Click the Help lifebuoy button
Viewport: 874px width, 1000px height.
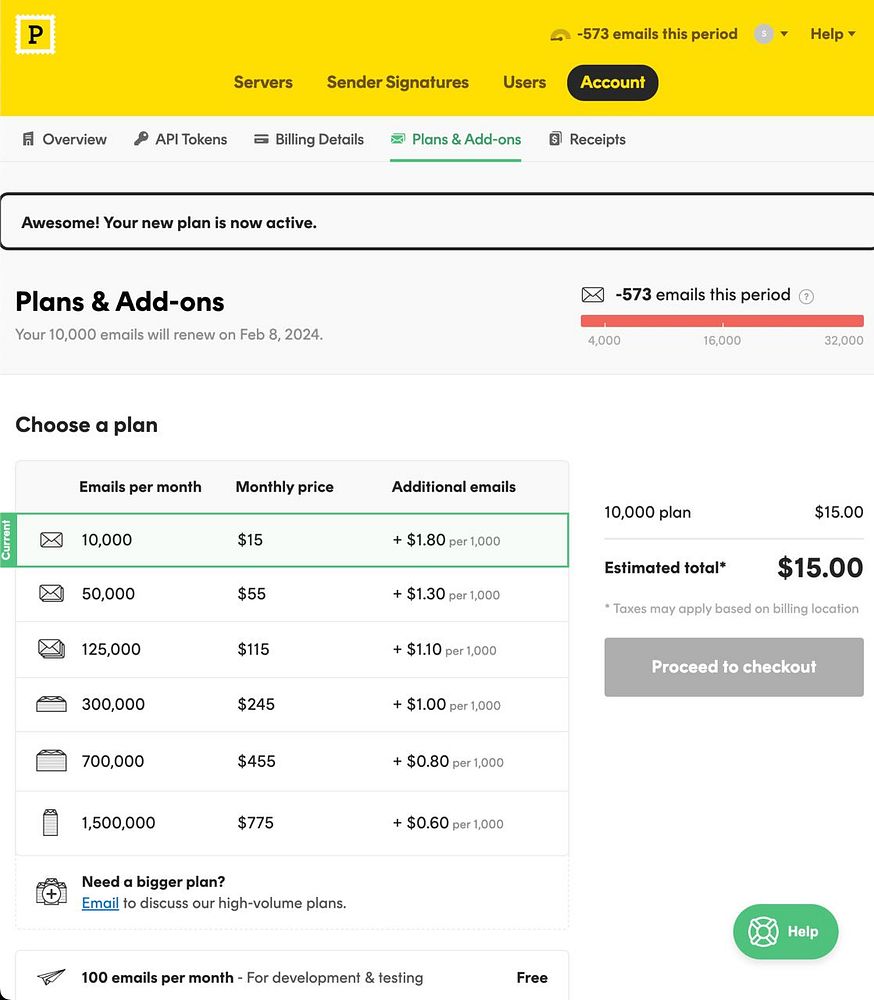point(785,932)
